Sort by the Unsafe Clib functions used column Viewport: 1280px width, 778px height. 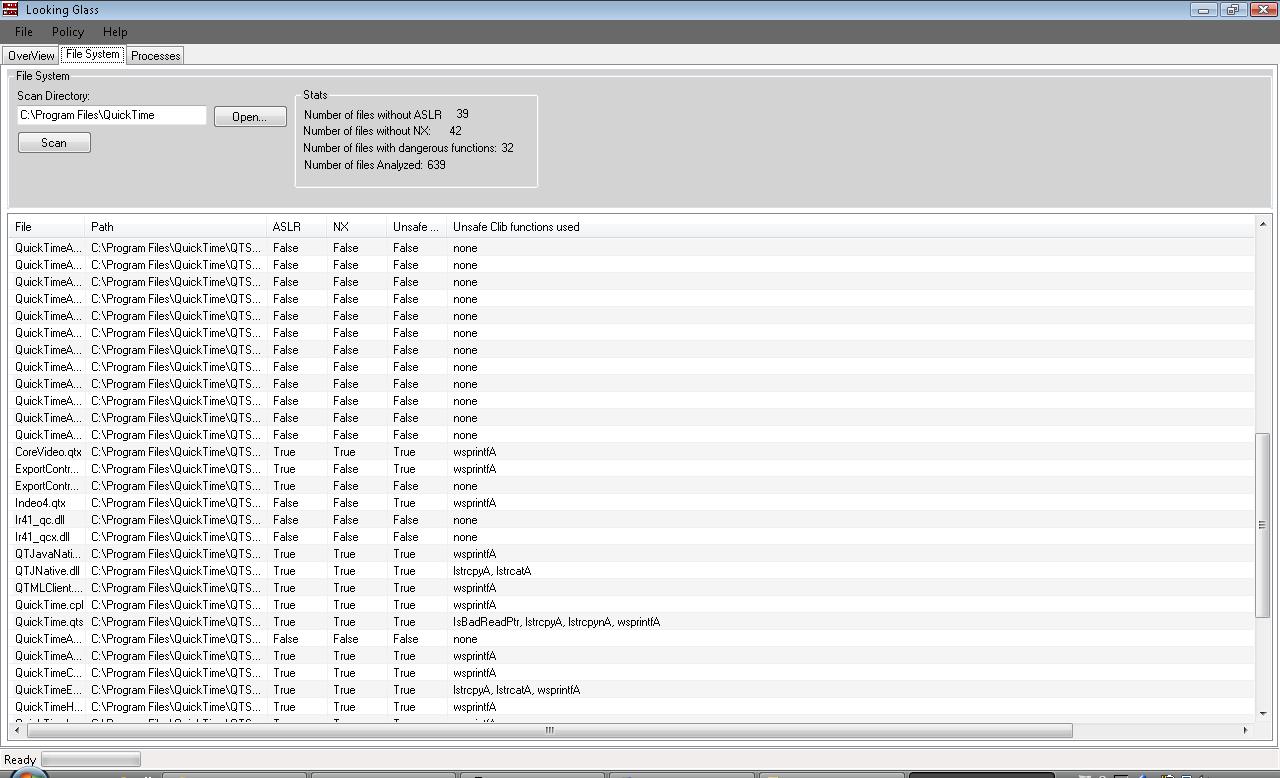click(x=516, y=226)
